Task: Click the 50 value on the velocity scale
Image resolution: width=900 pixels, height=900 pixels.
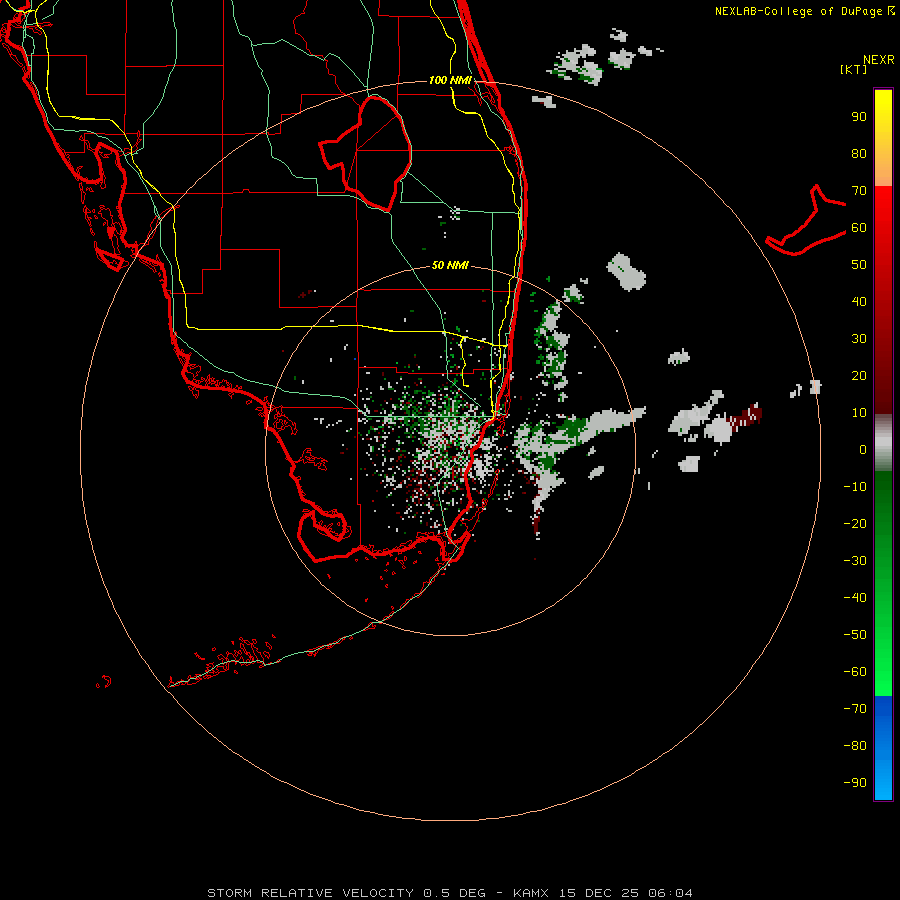Action: [x=859, y=265]
